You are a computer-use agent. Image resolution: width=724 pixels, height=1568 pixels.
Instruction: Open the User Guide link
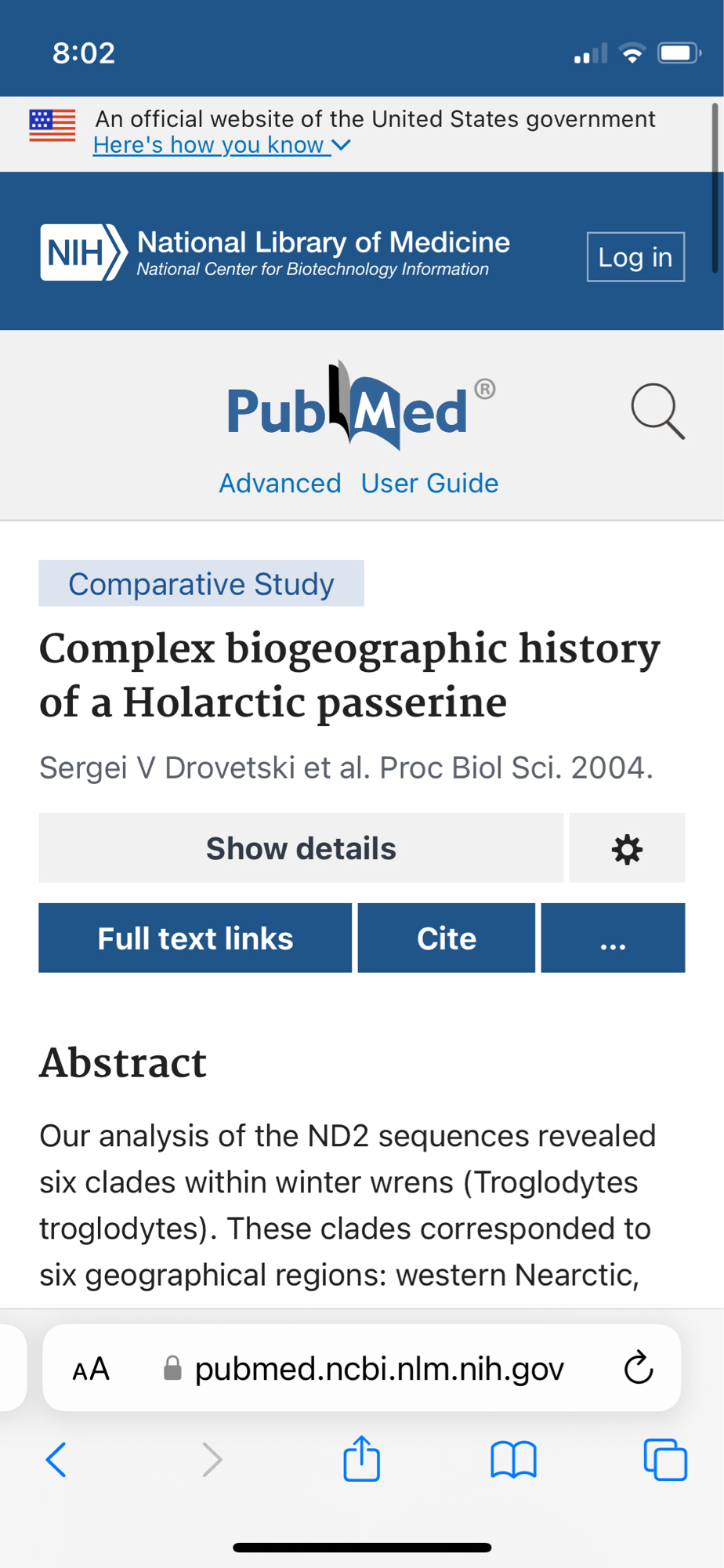429,483
